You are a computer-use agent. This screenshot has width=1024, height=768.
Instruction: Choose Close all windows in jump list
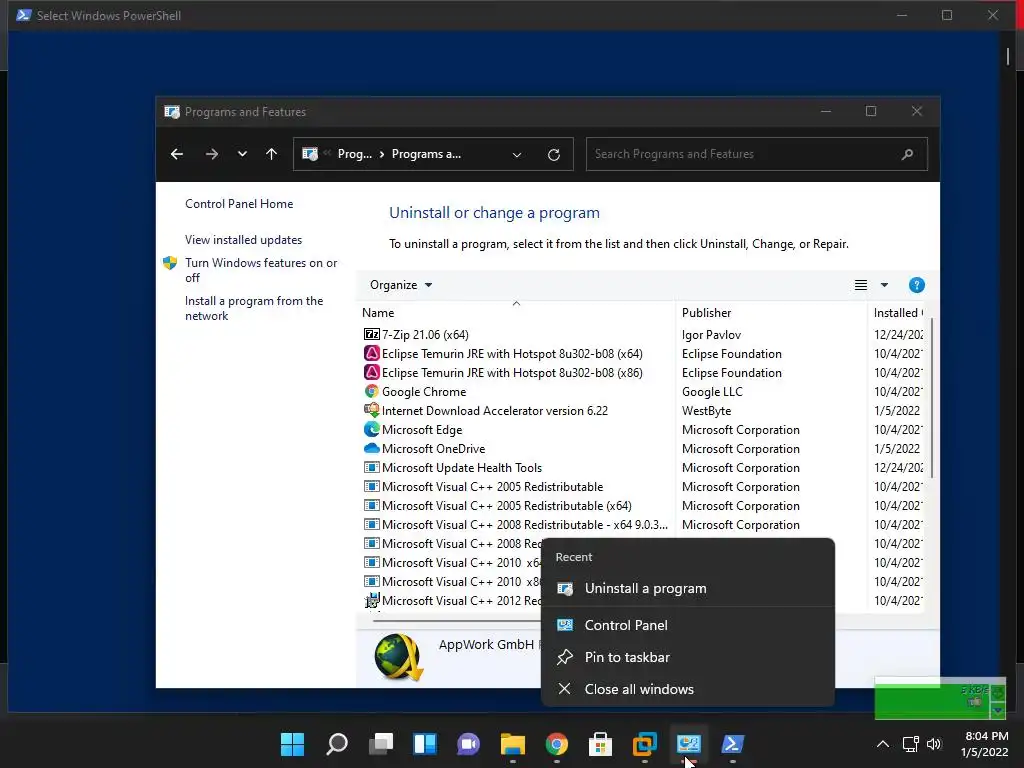click(x=688, y=689)
